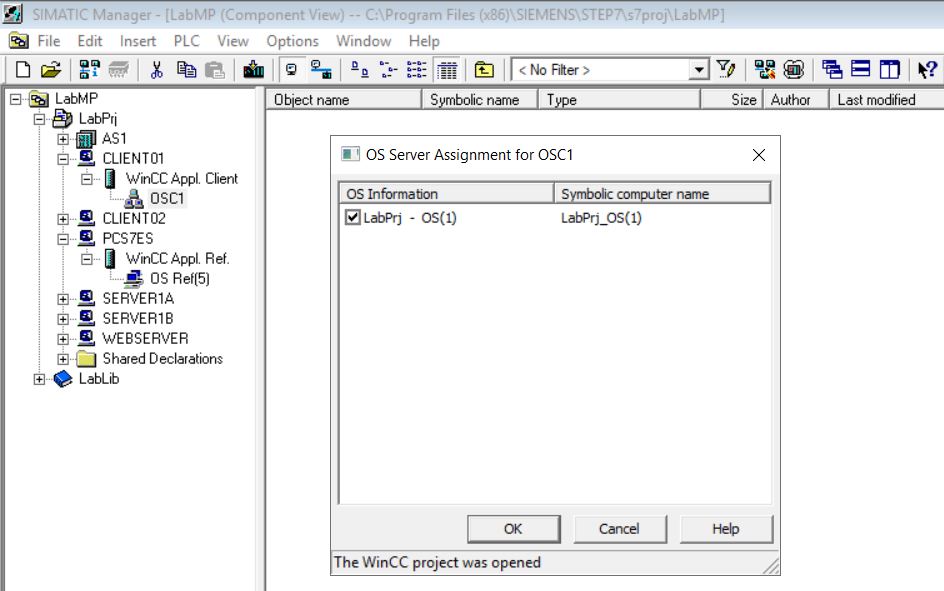
Task: Switch to List view icon
Action: [417, 70]
